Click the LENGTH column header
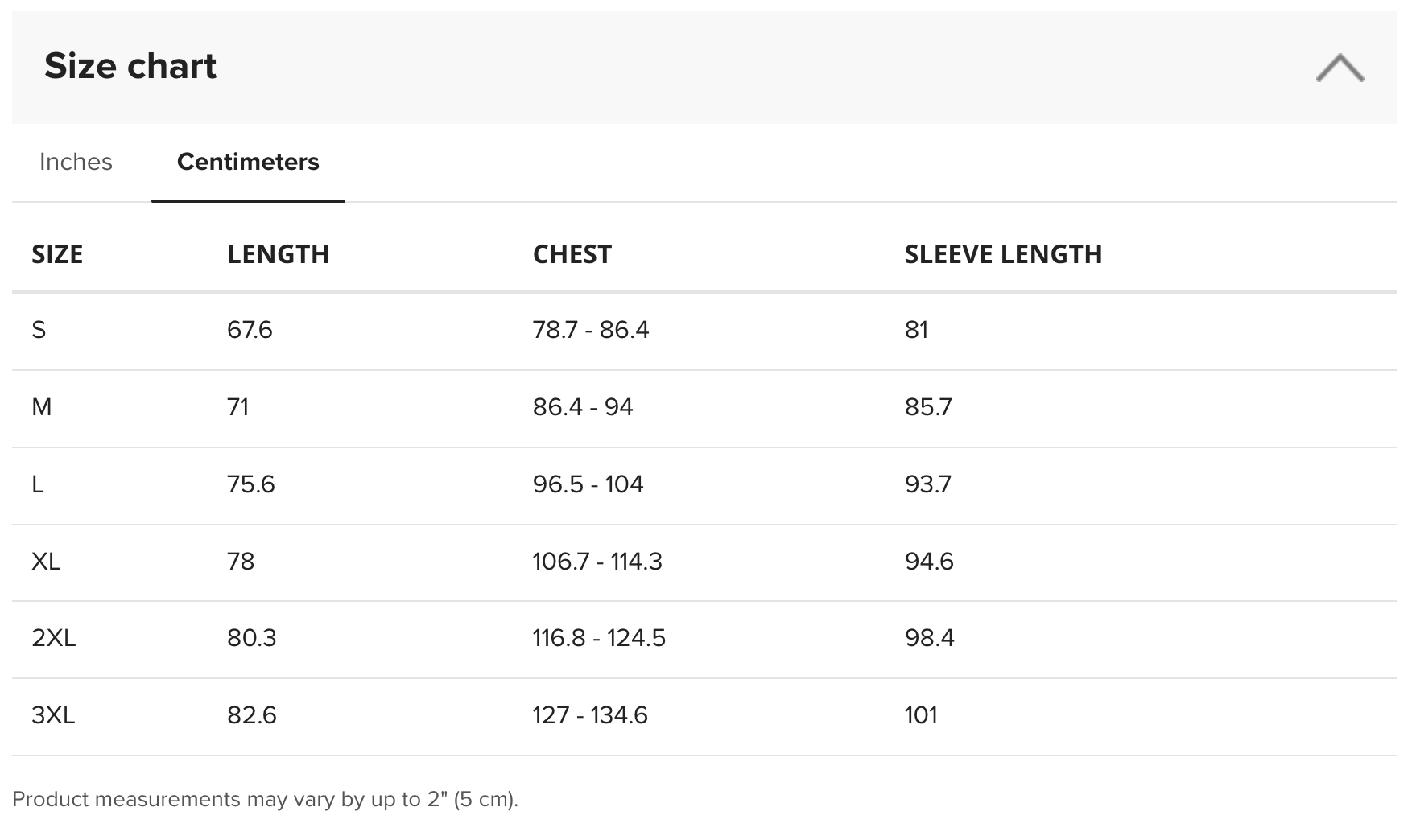Viewport: 1412px width, 840px height. (278, 254)
